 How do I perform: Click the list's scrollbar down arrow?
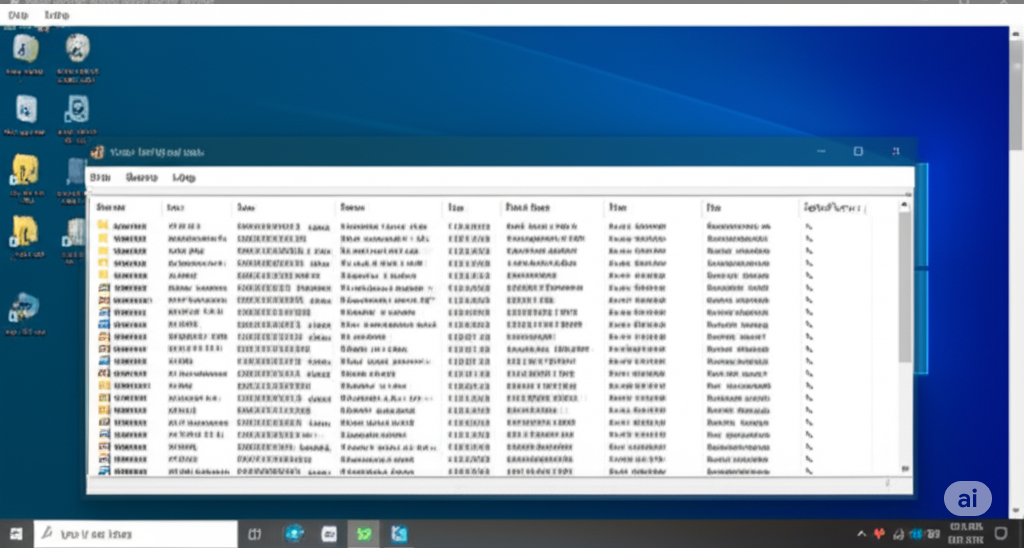pos(904,468)
